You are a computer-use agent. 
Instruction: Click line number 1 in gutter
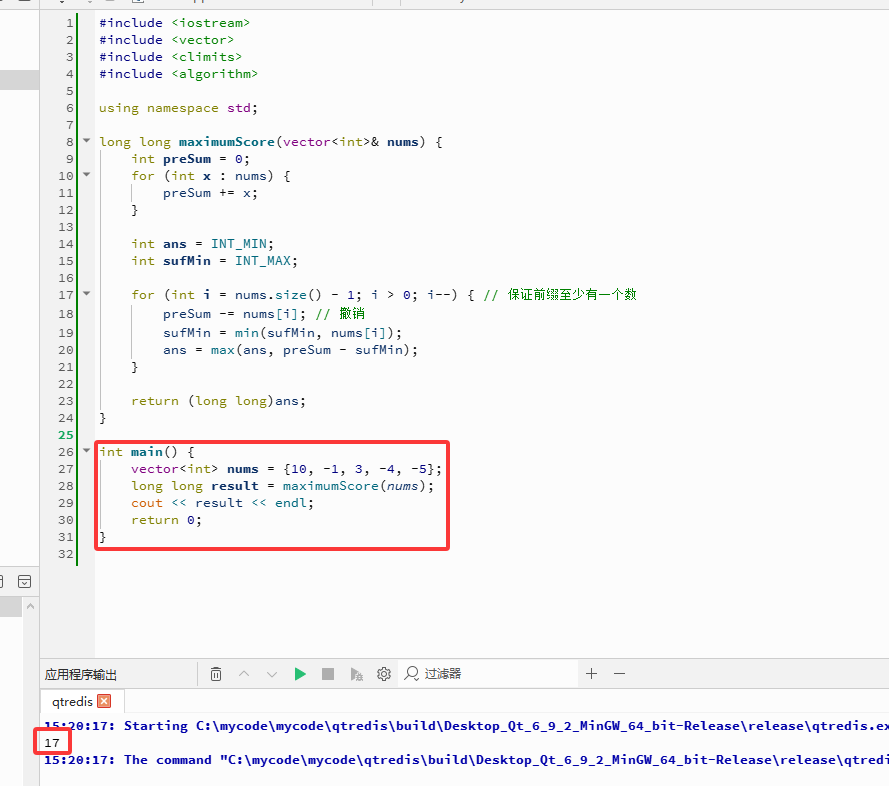click(69, 23)
